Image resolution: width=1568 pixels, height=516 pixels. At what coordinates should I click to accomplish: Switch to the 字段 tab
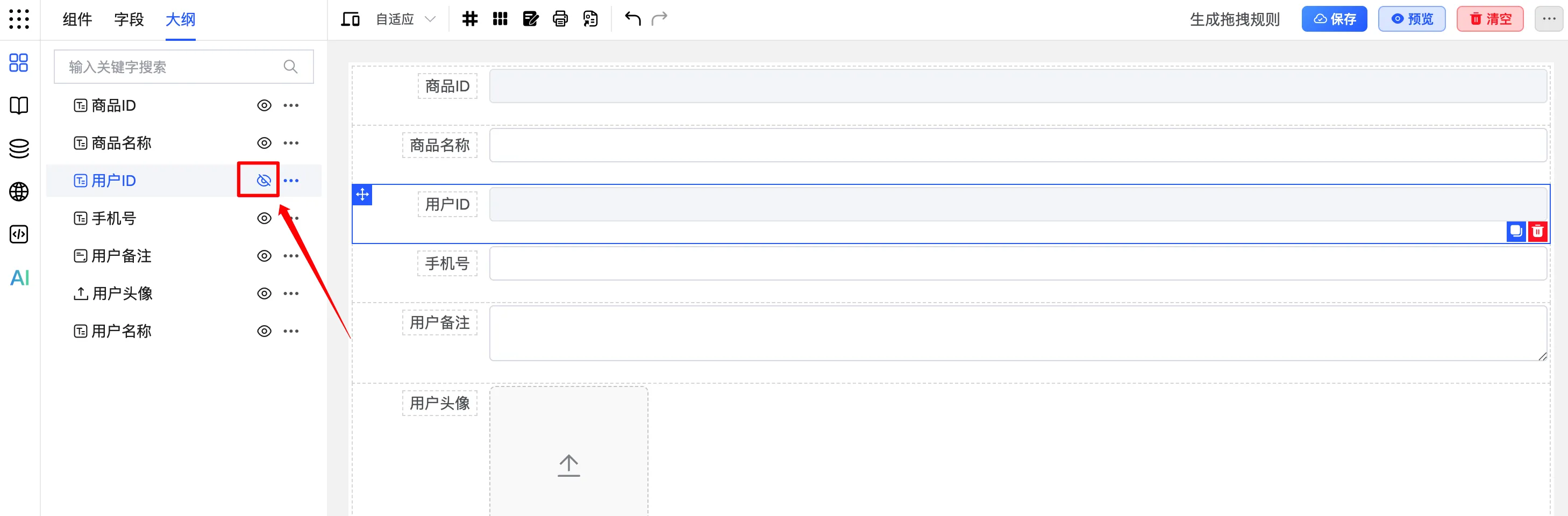click(129, 19)
